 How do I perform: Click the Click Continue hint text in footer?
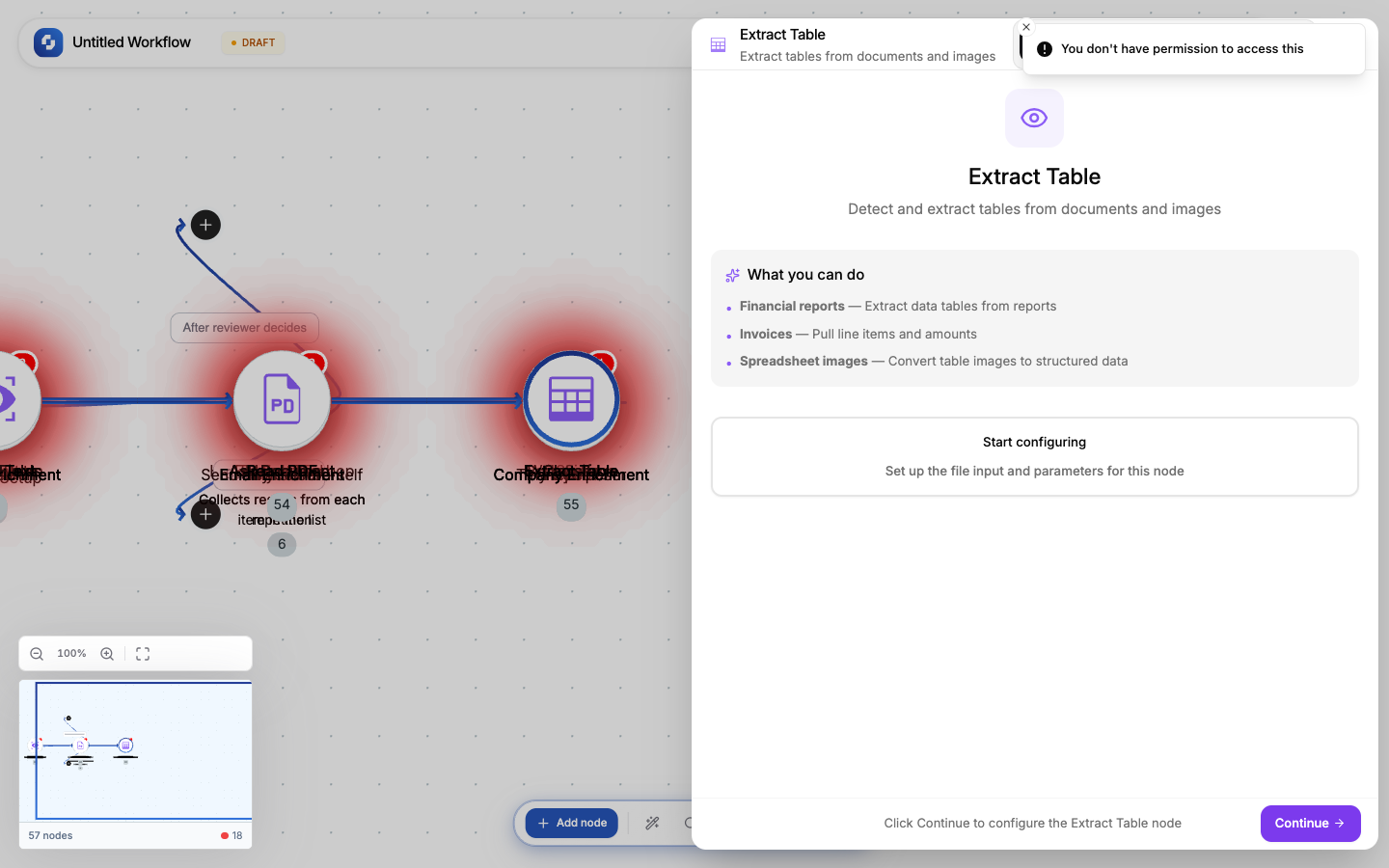[1032, 824]
